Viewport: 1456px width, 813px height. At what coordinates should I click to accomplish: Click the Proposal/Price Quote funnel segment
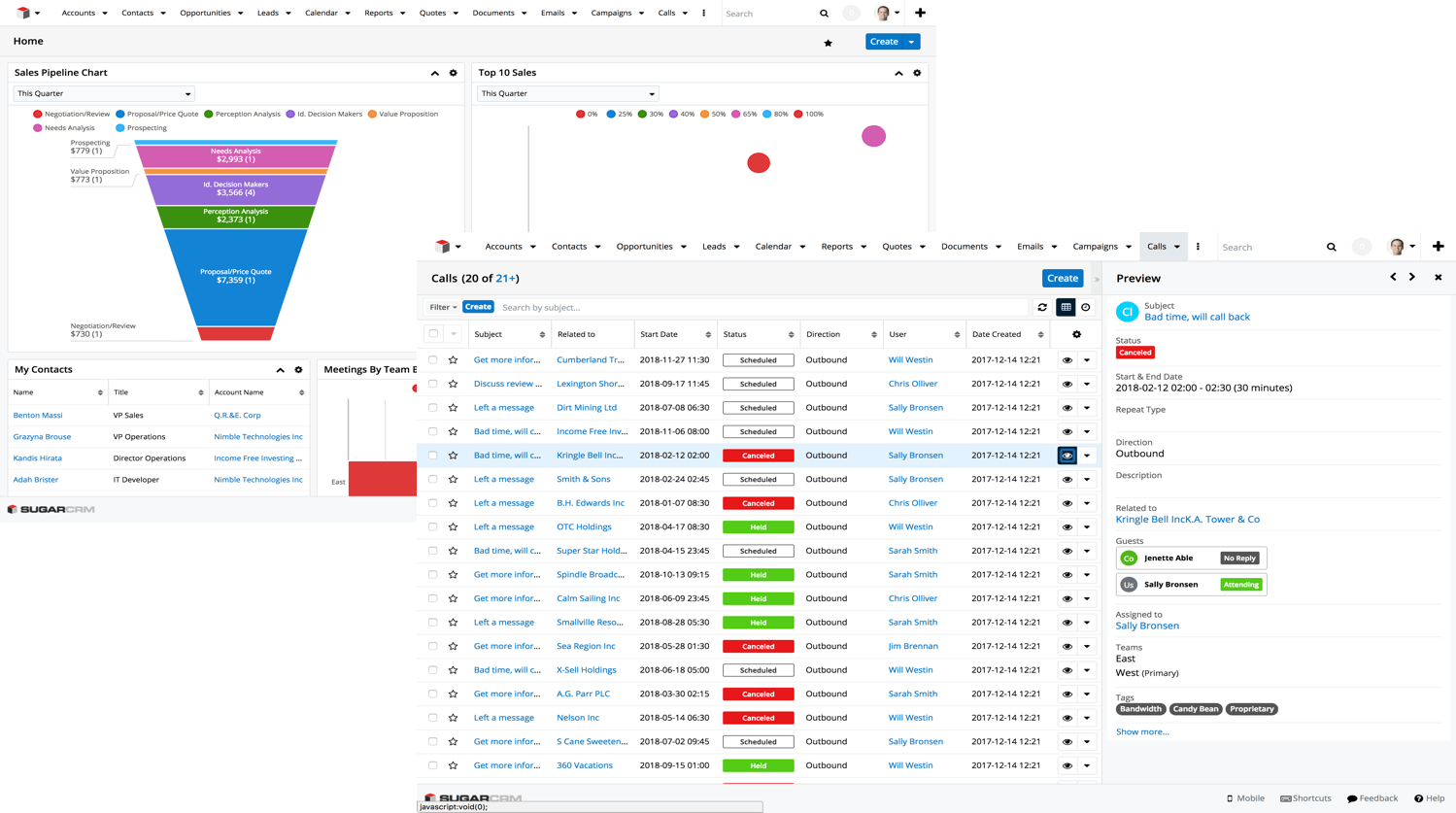click(x=235, y=277)
